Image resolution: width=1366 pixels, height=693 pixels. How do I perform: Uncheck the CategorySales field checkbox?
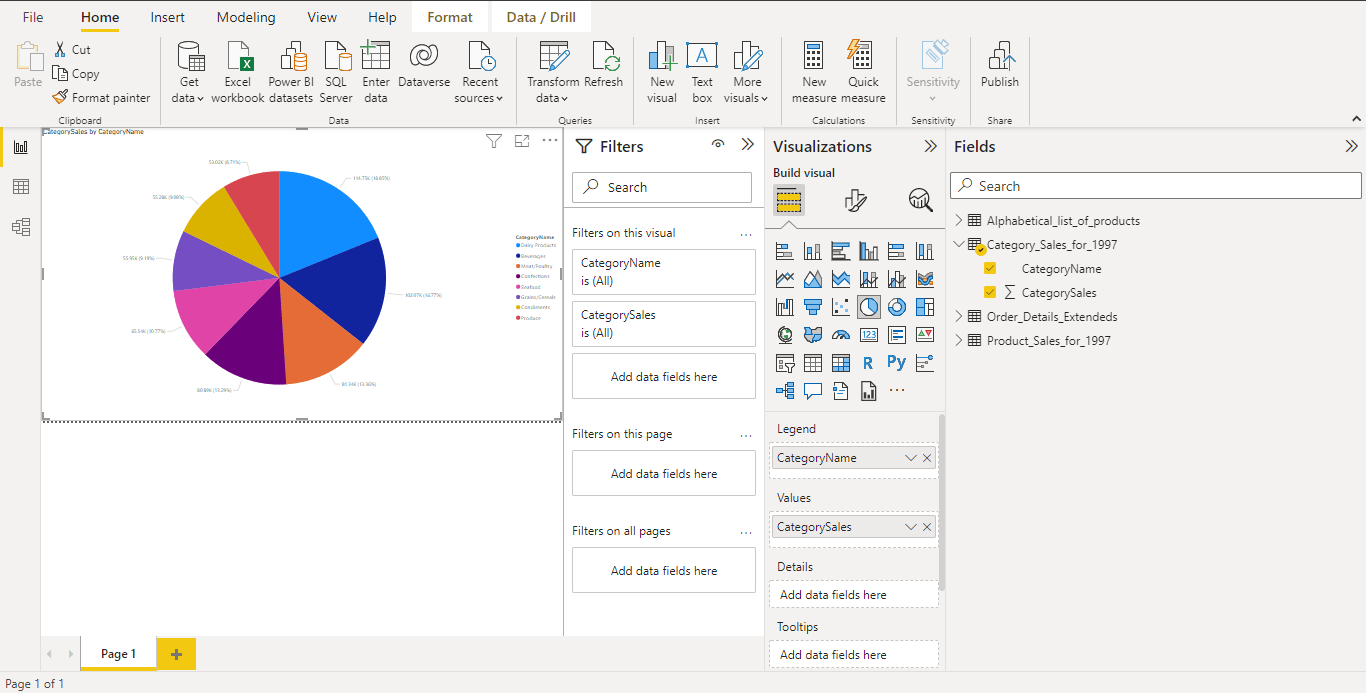coord(990,293)
